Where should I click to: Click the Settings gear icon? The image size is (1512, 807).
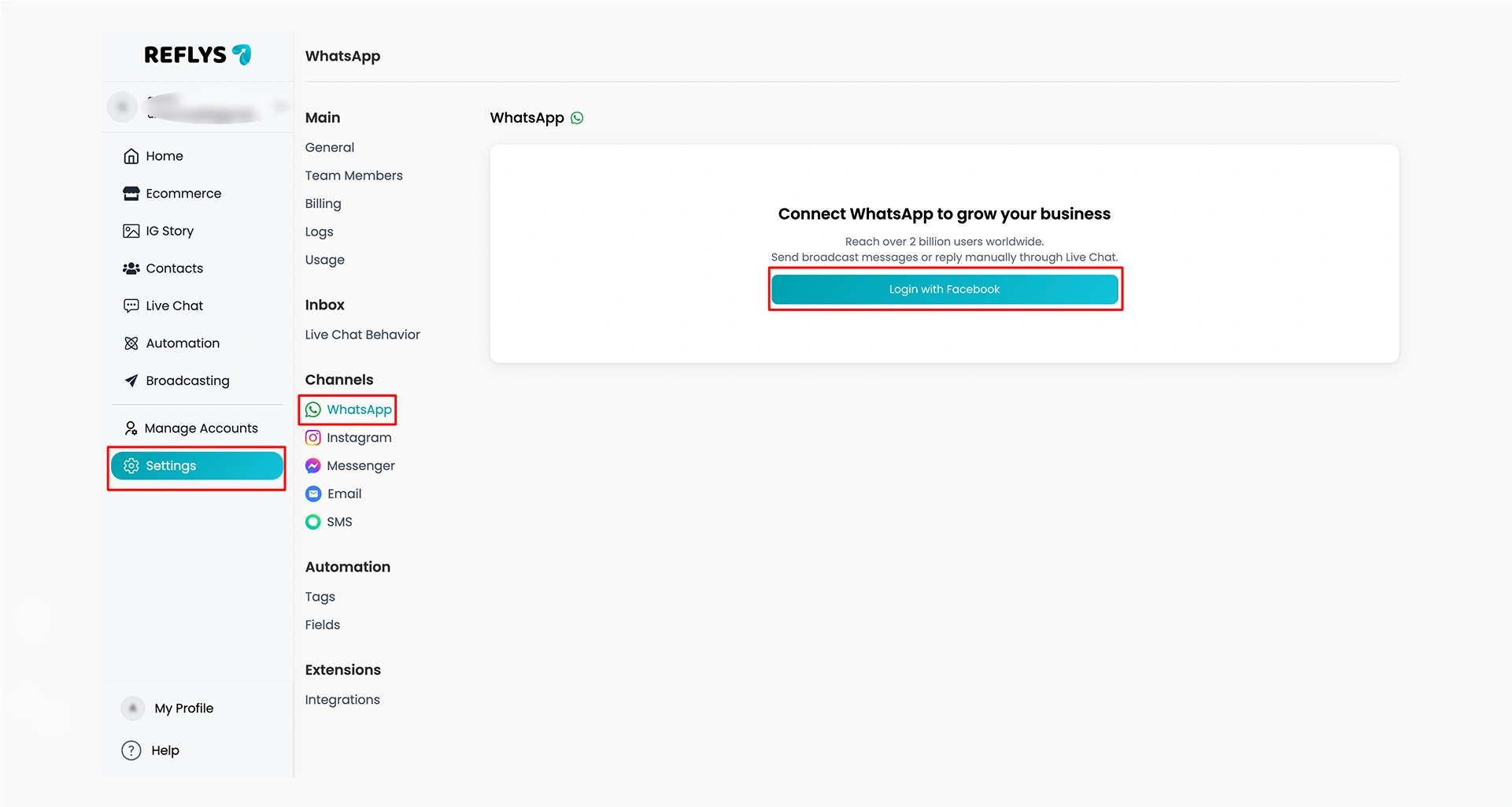click(x=131, y=466)
